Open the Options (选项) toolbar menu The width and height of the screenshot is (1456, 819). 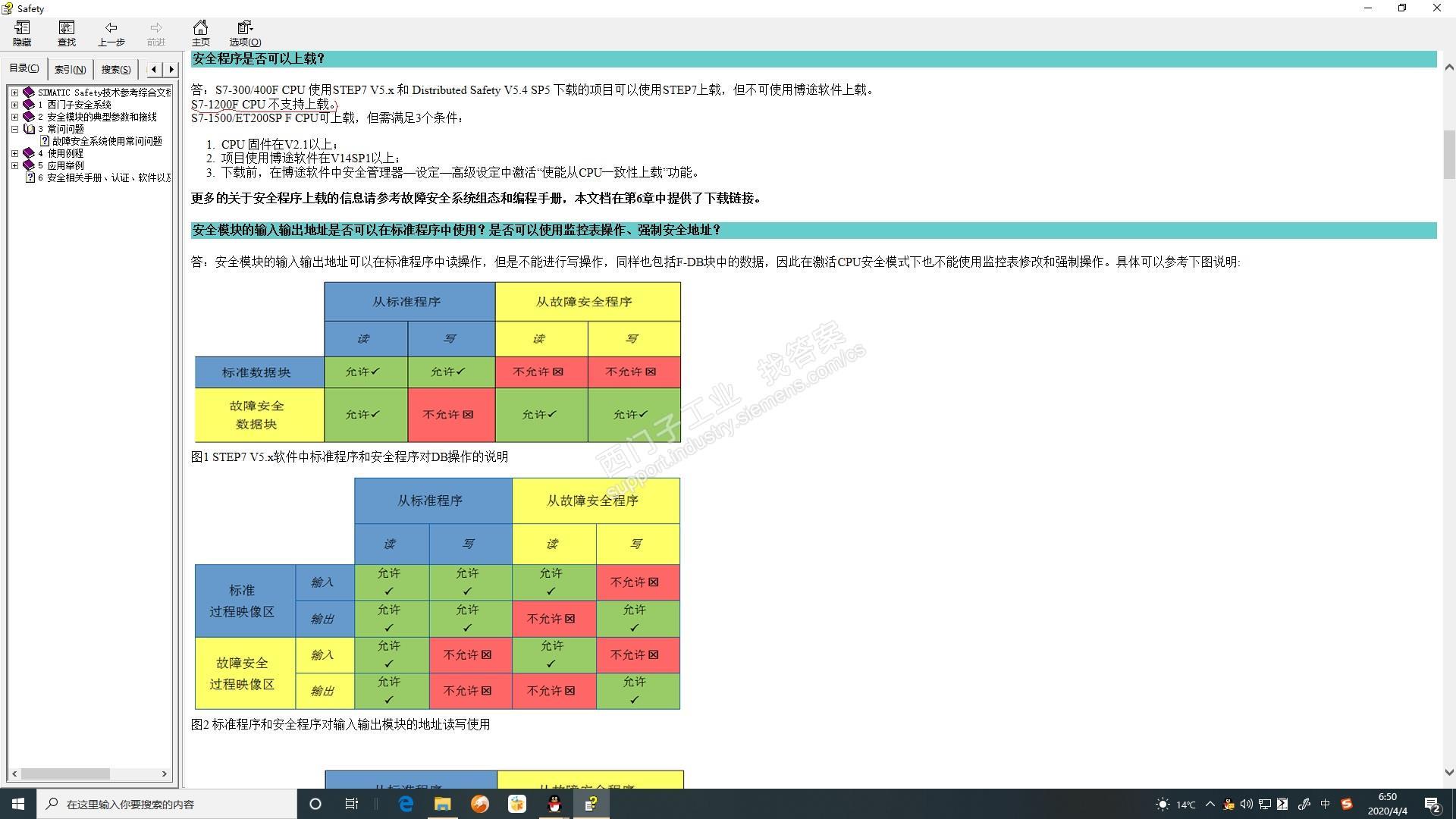coord(245,33)
